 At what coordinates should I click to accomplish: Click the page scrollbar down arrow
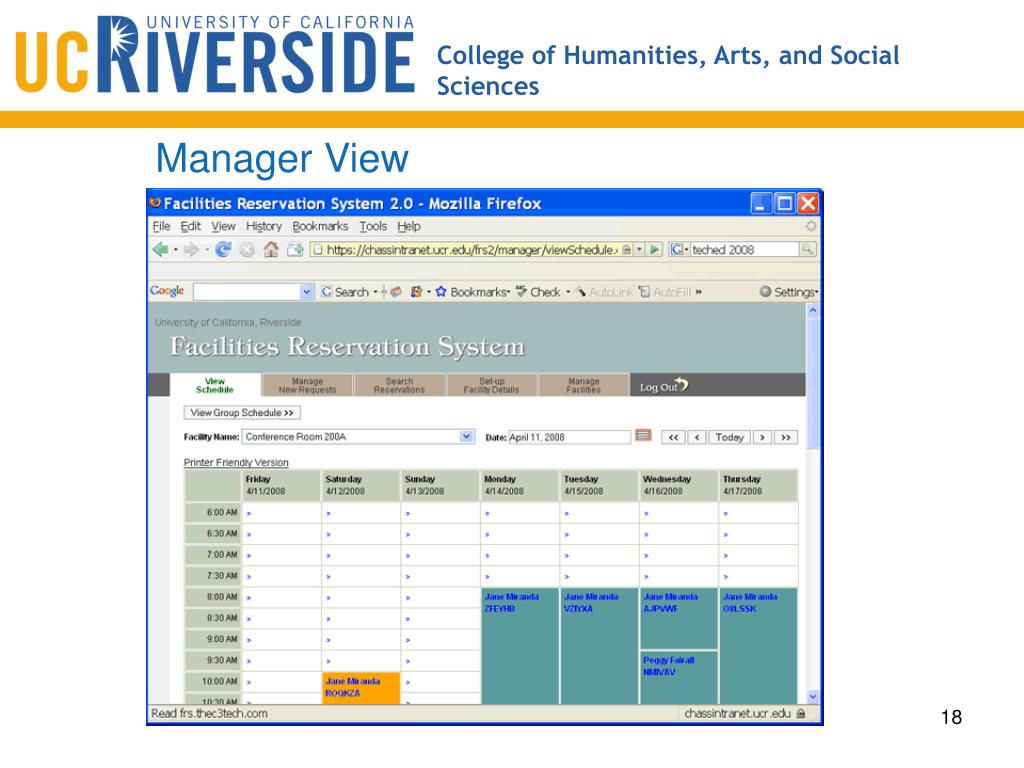[812, 697]
